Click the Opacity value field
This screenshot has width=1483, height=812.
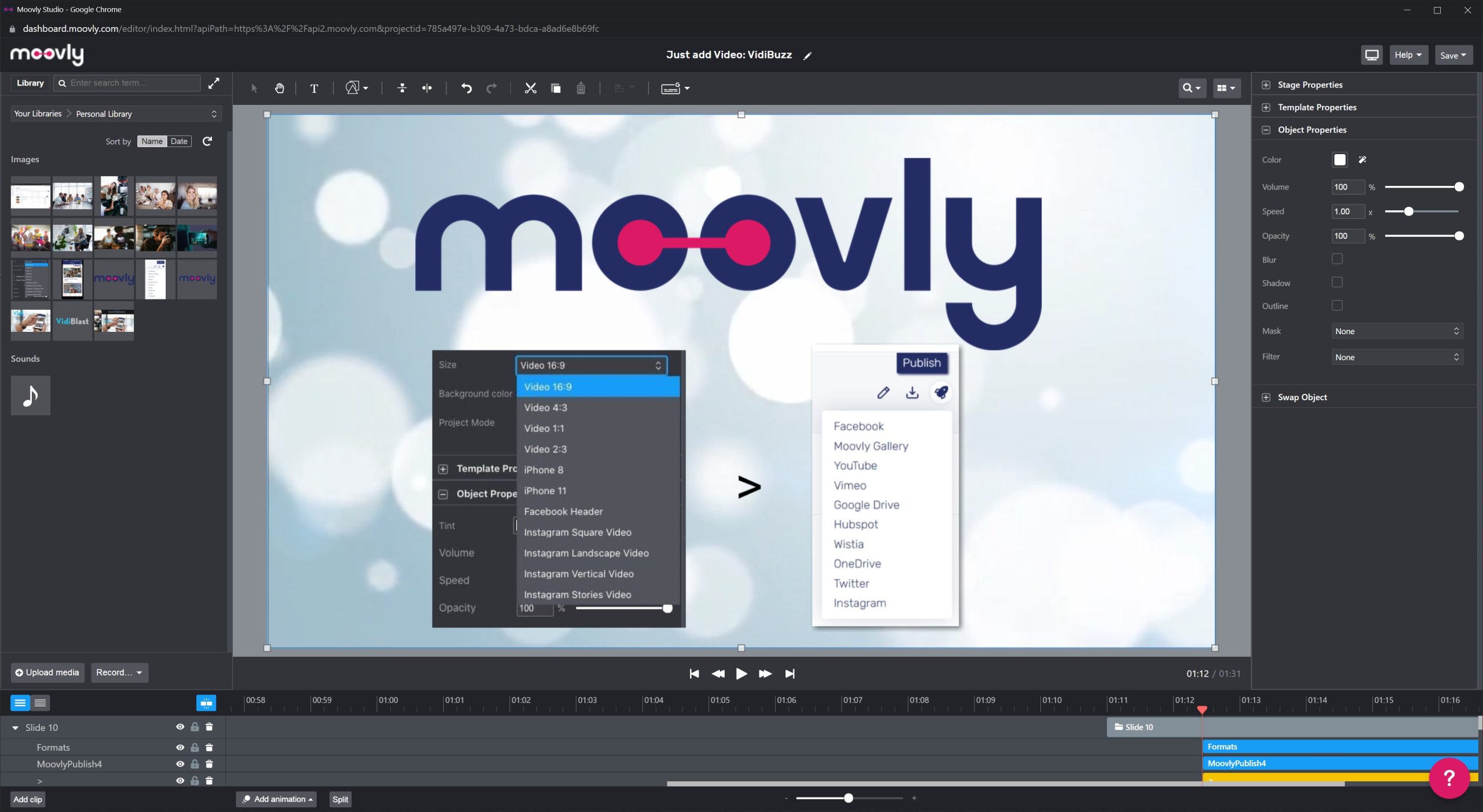click(x=1348, y=236)
